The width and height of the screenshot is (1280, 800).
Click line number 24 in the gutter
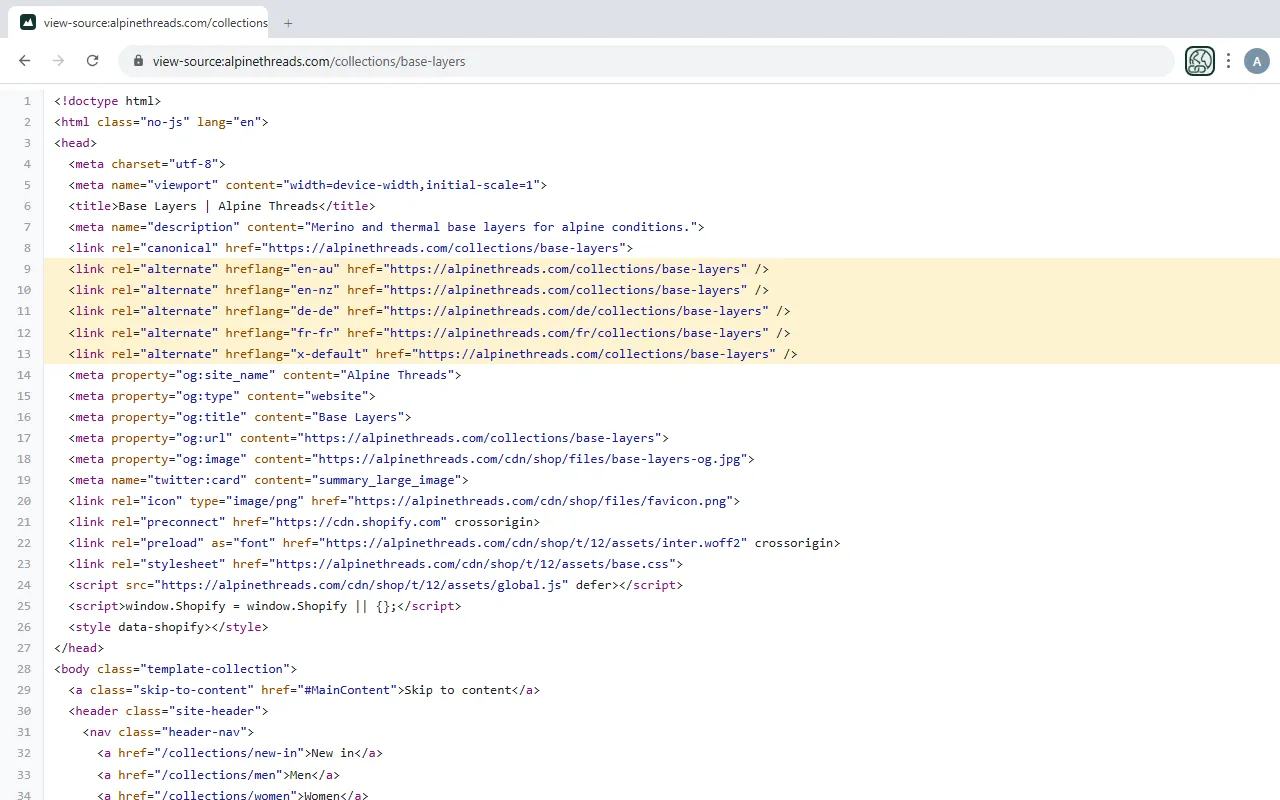point(24,585)
